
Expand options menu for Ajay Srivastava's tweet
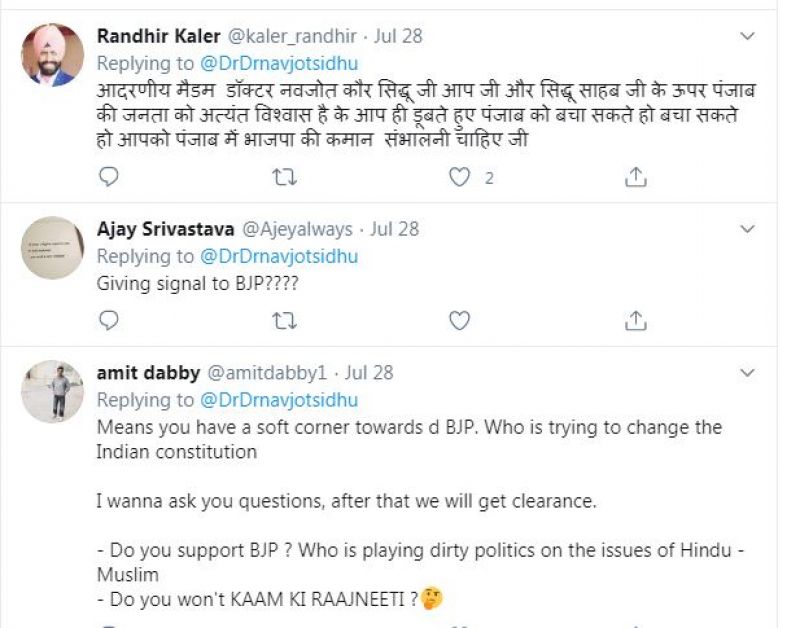[746, 229]
